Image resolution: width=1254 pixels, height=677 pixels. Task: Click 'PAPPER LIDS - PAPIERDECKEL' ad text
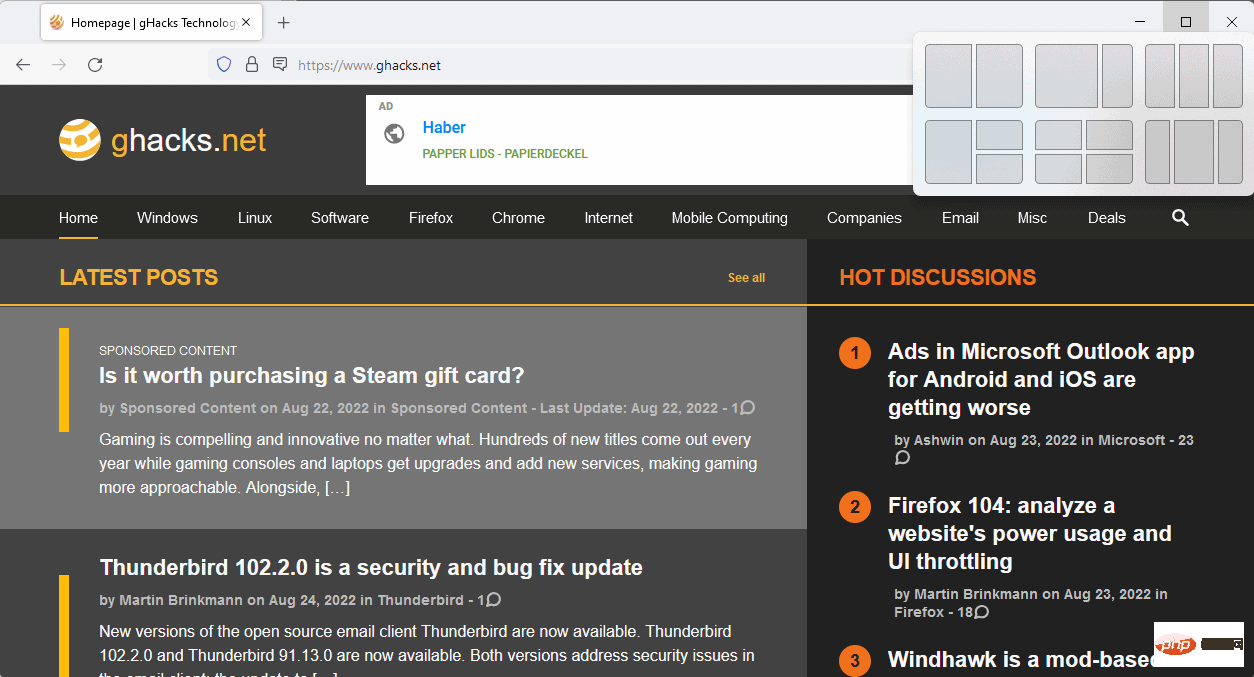(x=505, y=154)
